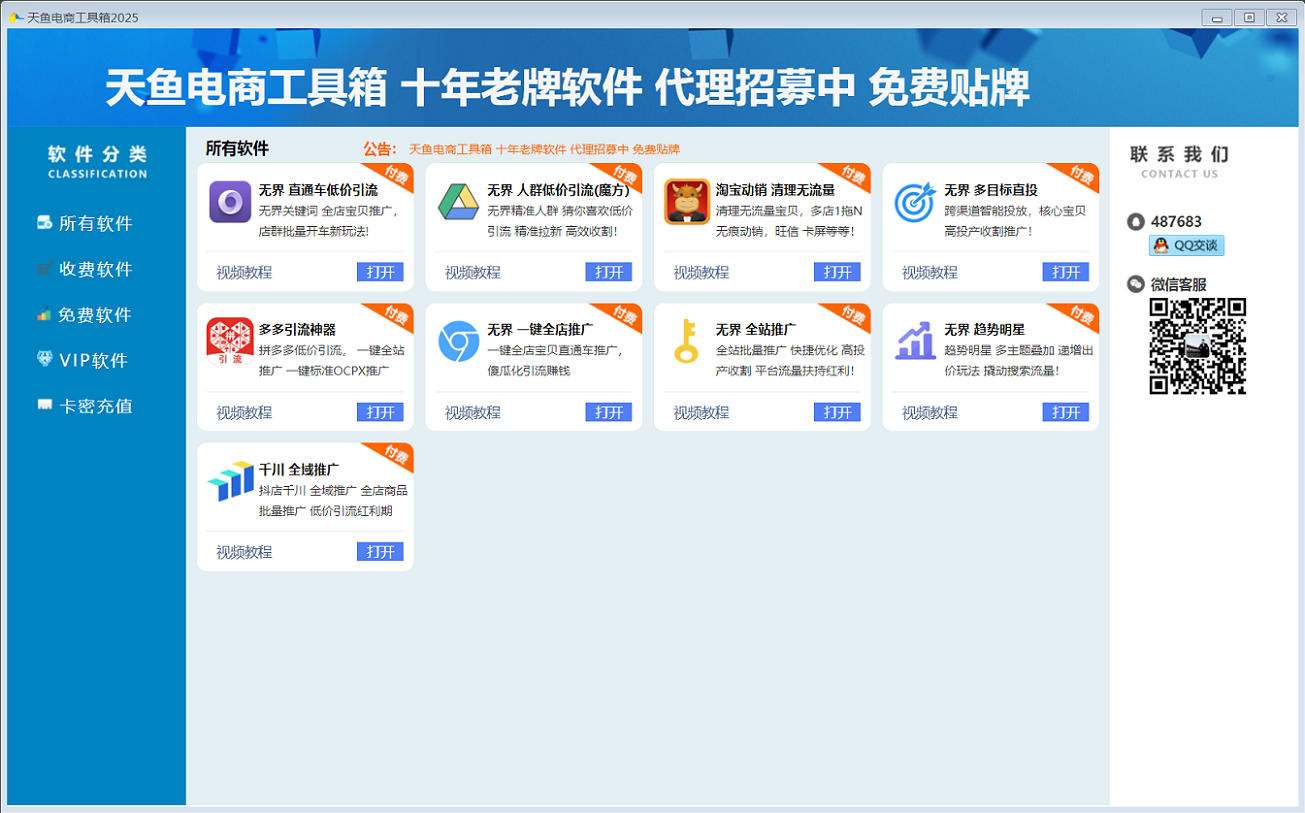Open 千川 全域推广 with 打开 button
The width and height of the screenshot is (1305, 813).
380,552
